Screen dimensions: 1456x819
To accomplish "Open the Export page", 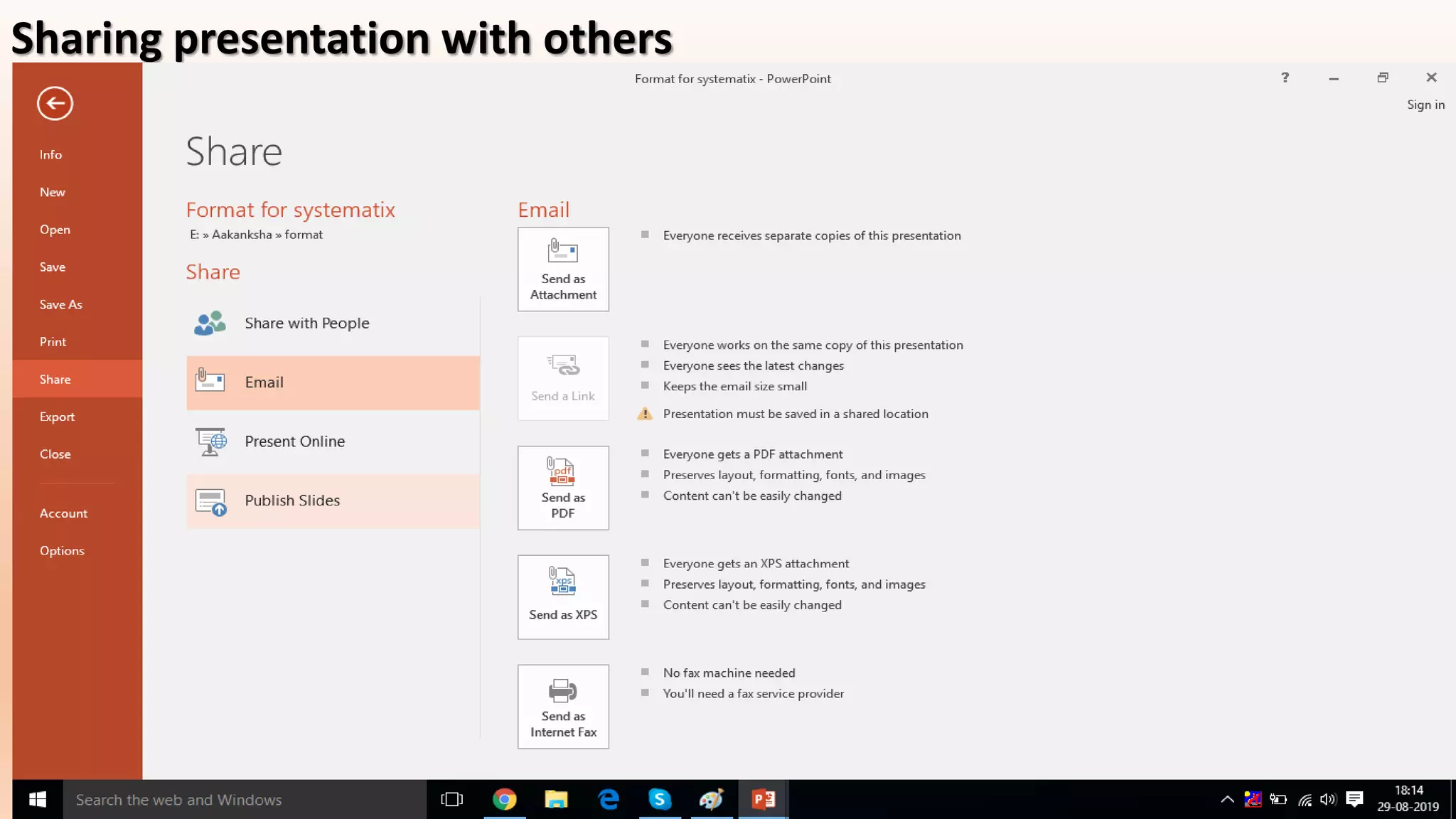I will pos(57,417).
